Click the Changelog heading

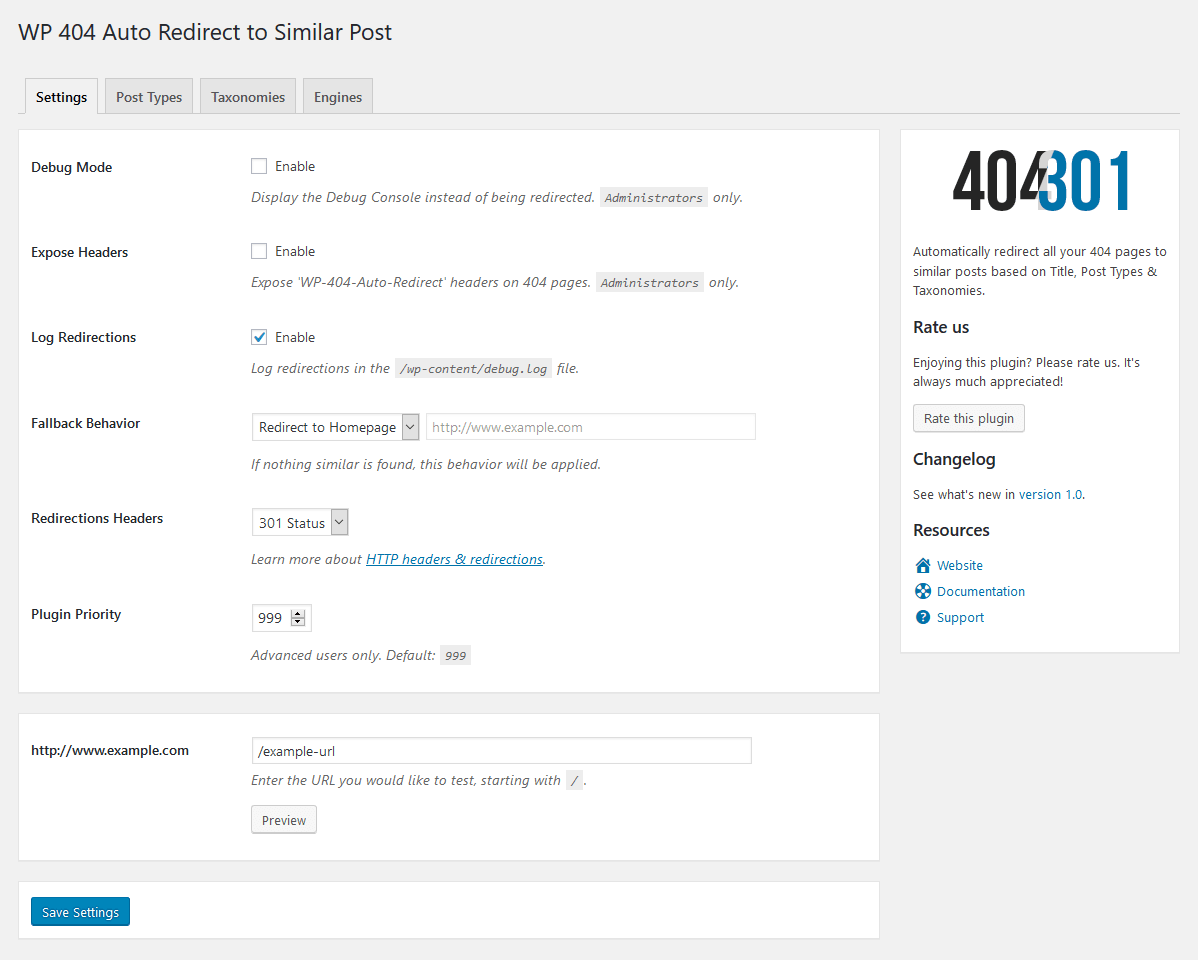[x=954, y=459]
